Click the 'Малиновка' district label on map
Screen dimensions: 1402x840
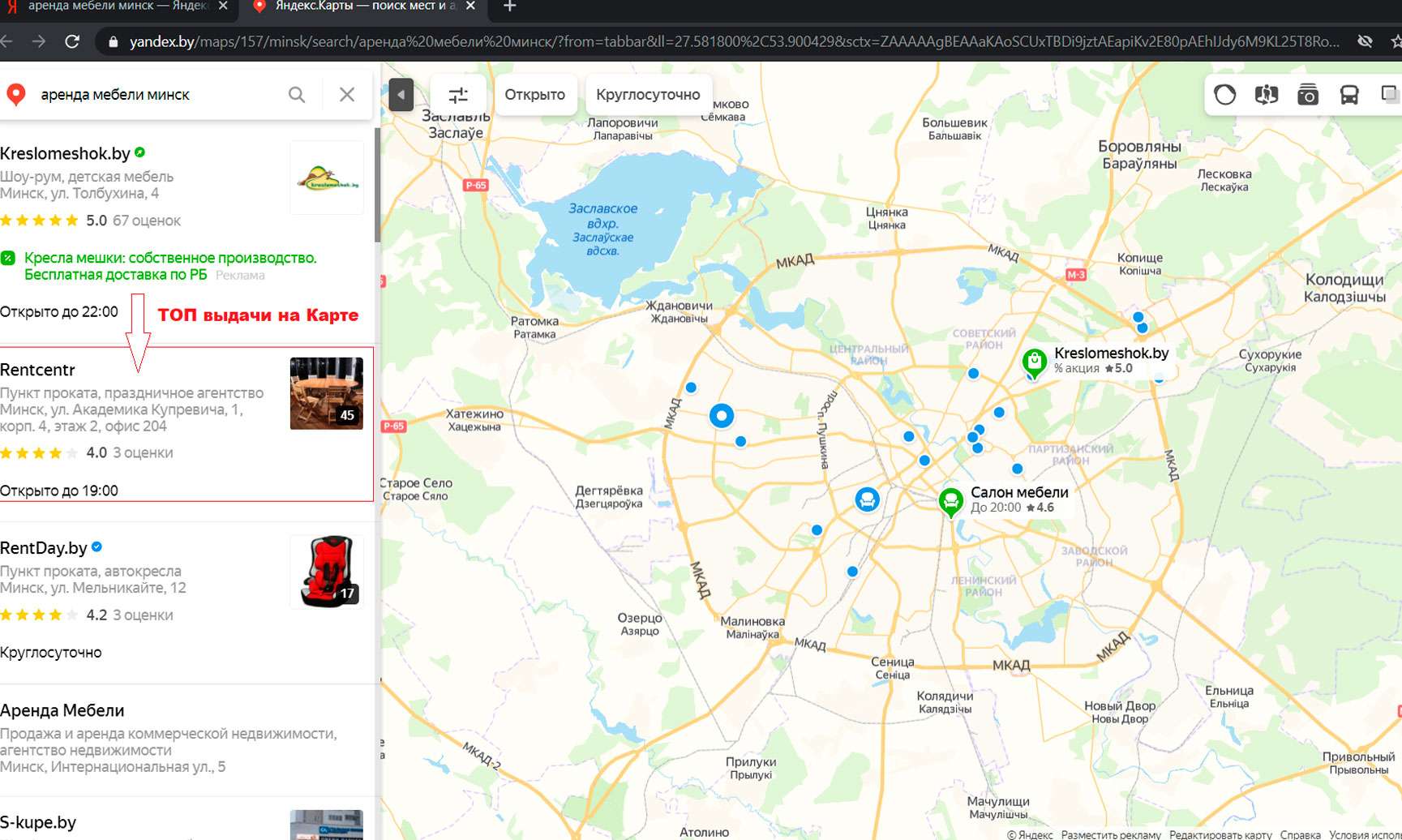tap(752, 621)
